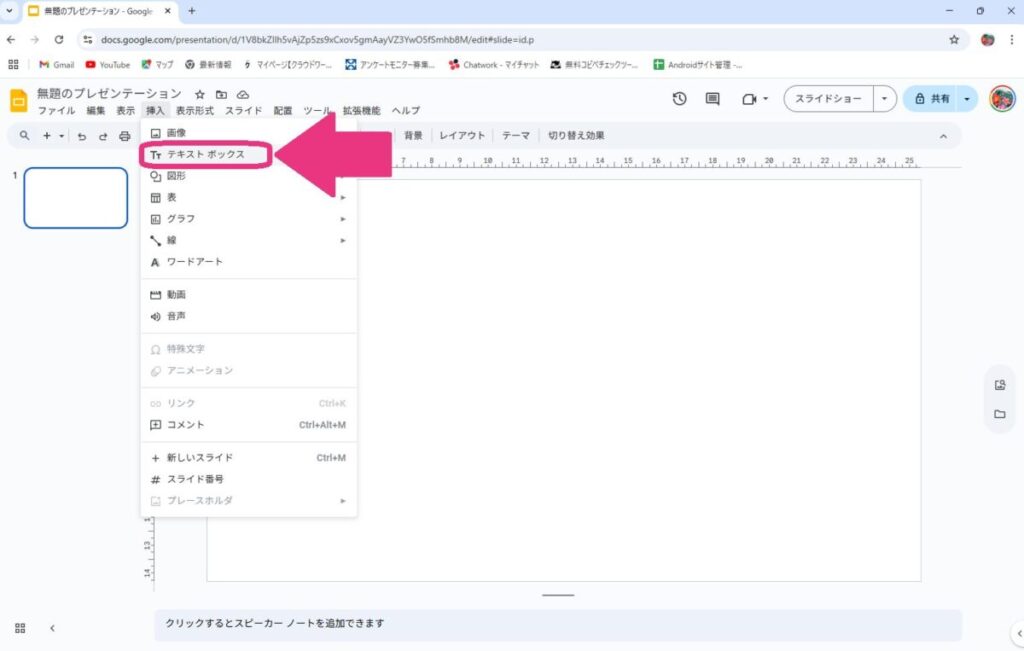Select 画像 from insert menu
The width and height of the screenshot is (1024, 651).
click(x=248, y=133)
